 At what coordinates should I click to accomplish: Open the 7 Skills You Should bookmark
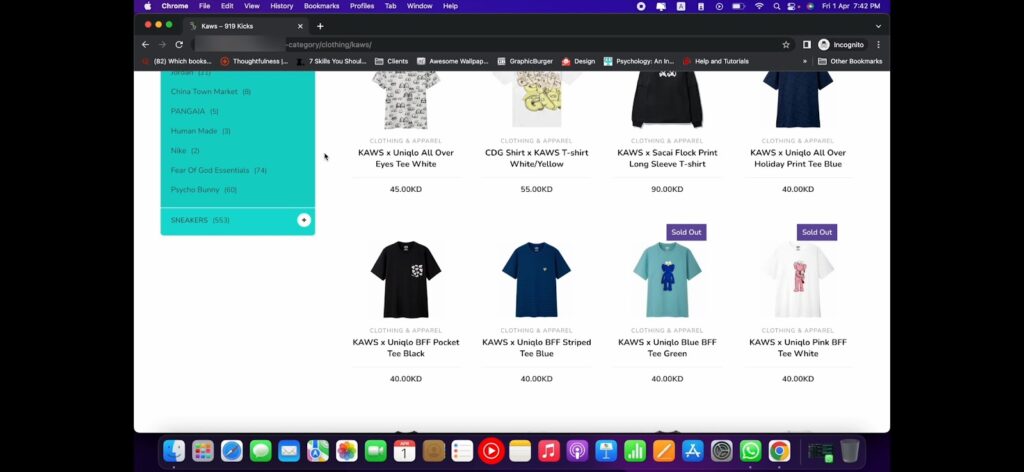pos(331,61)
